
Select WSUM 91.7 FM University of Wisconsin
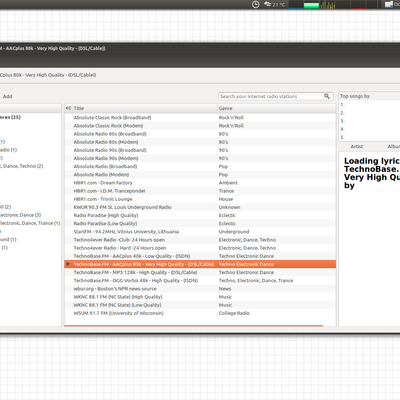(x=200, y=313)
